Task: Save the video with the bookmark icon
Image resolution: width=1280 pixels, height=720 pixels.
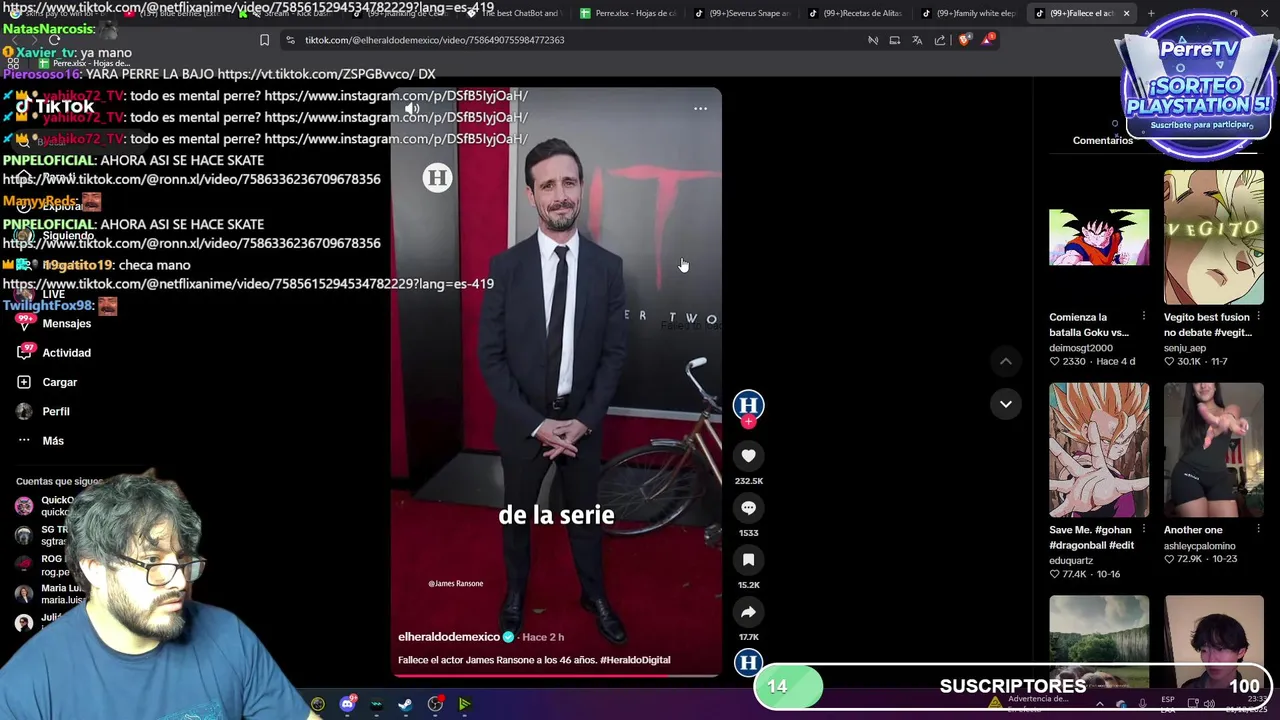Action: (x=748, y=560)
